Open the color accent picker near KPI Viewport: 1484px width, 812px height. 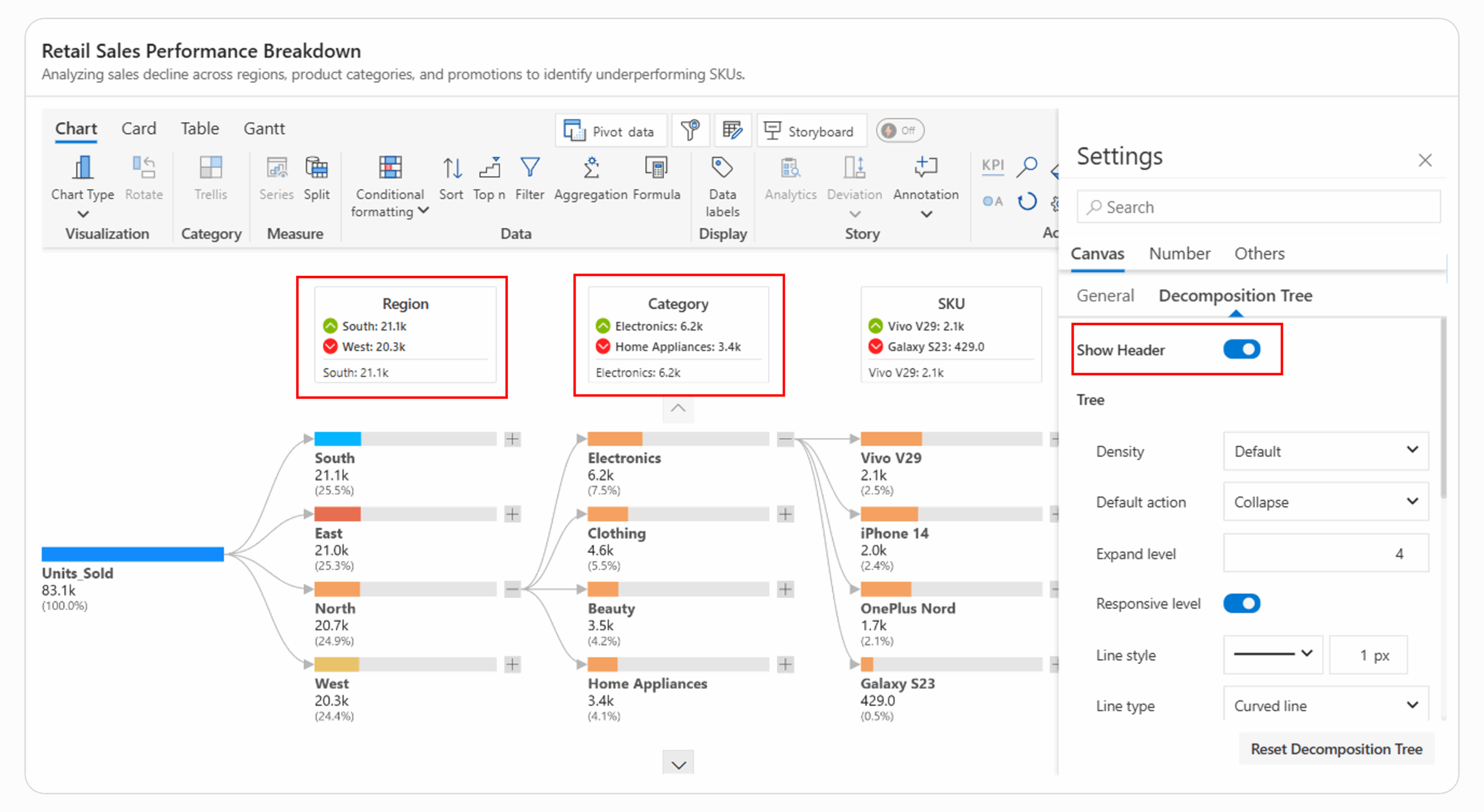click(992, 201)
